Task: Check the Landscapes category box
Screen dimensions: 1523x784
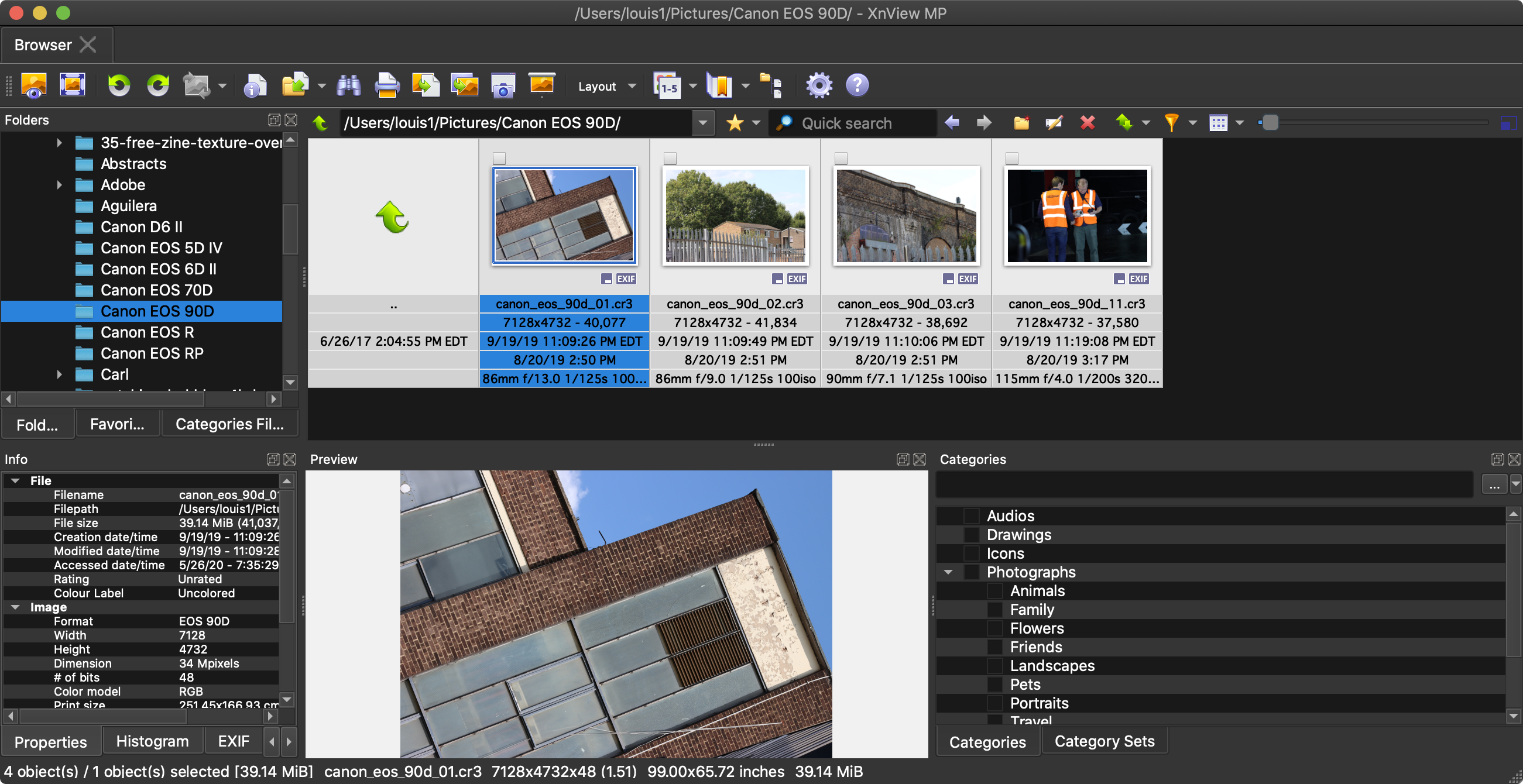Action: coord(995,666)
